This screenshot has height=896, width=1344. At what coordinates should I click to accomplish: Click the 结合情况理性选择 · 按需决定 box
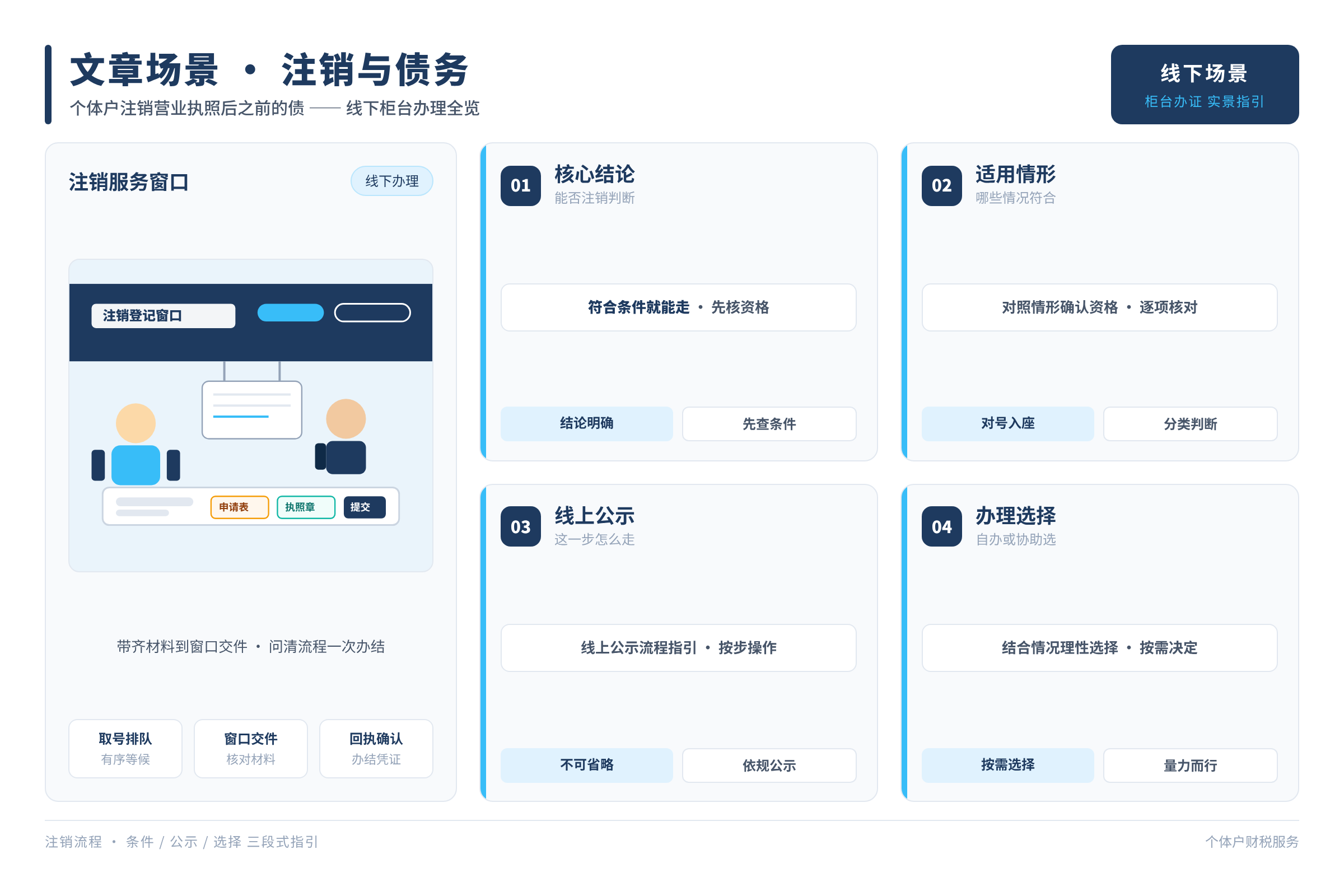coord(1099,648)
